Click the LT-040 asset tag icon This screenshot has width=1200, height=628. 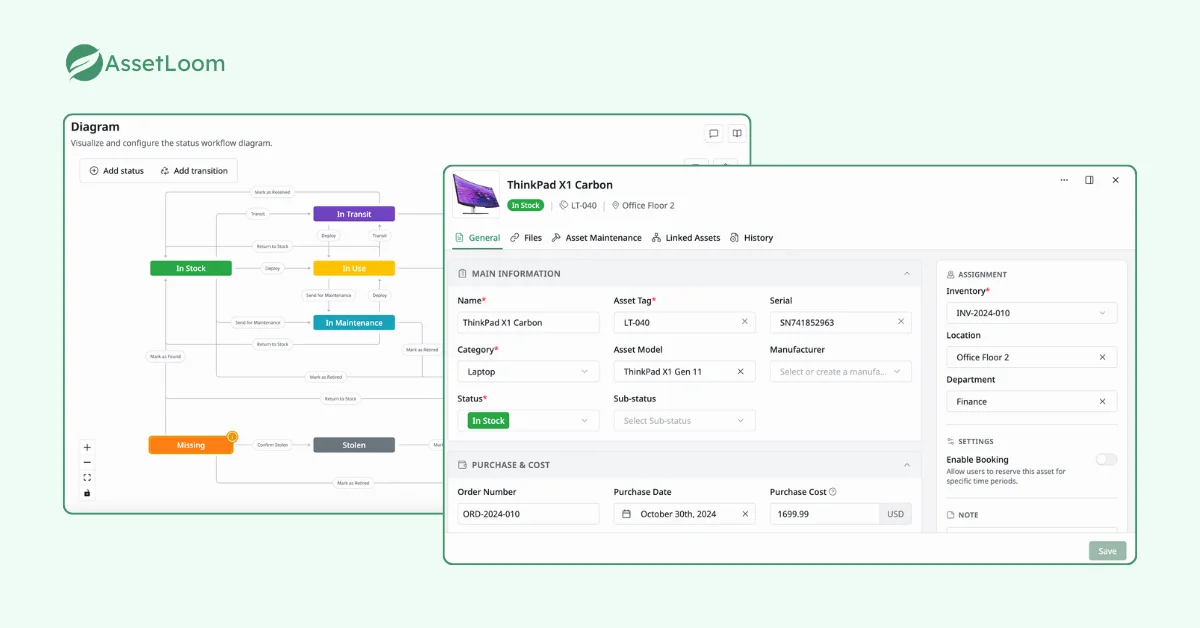tap(564, 205)
